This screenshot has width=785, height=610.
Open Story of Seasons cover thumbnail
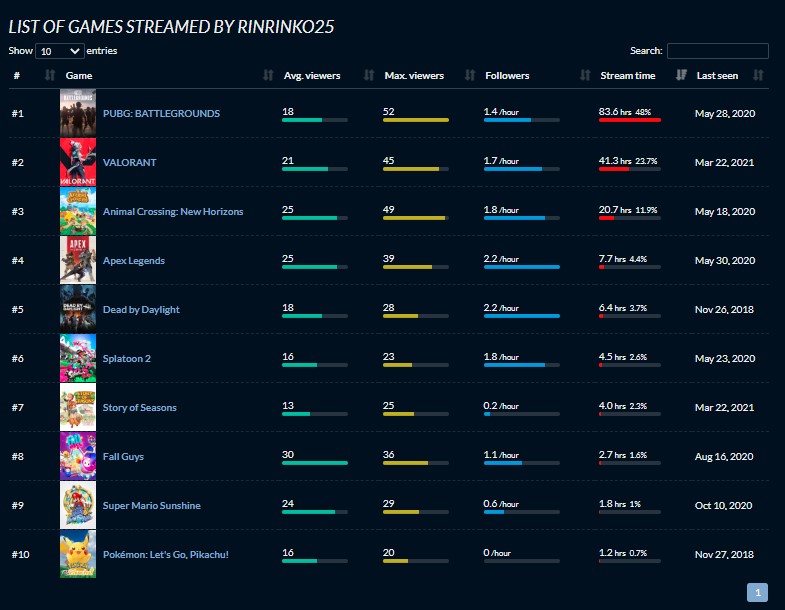click(78, 407)
